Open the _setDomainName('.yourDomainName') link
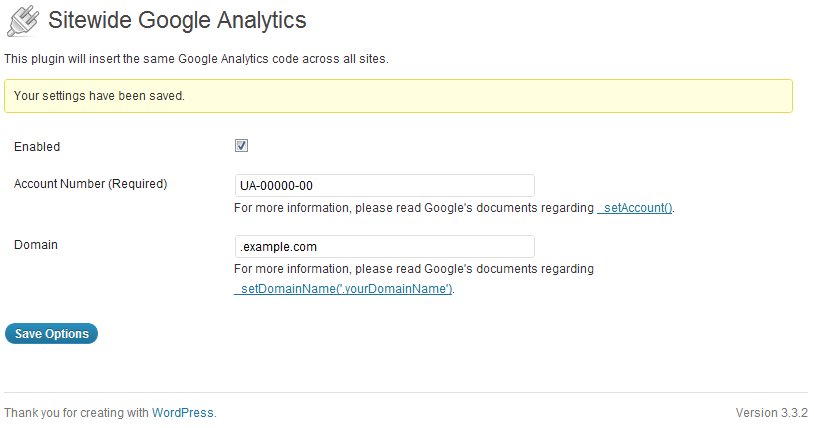This screenshot has height=428, width=814. click(x=344, y=289)
